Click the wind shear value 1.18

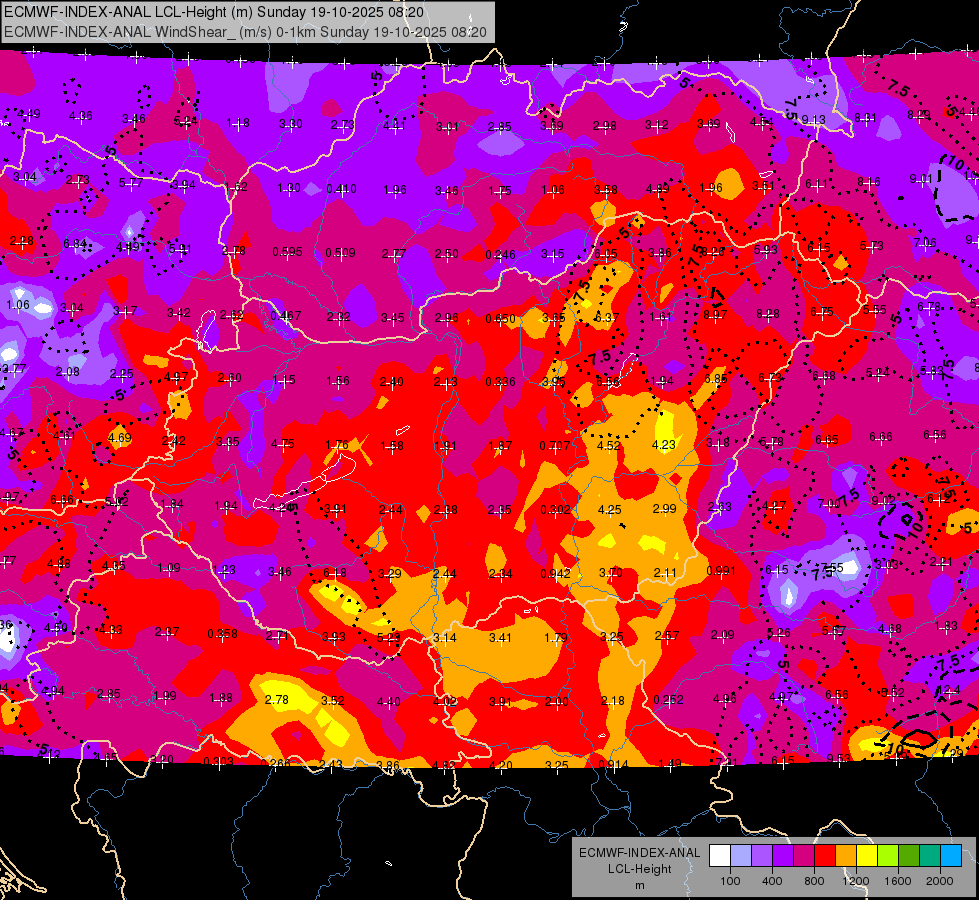(238, 122)
